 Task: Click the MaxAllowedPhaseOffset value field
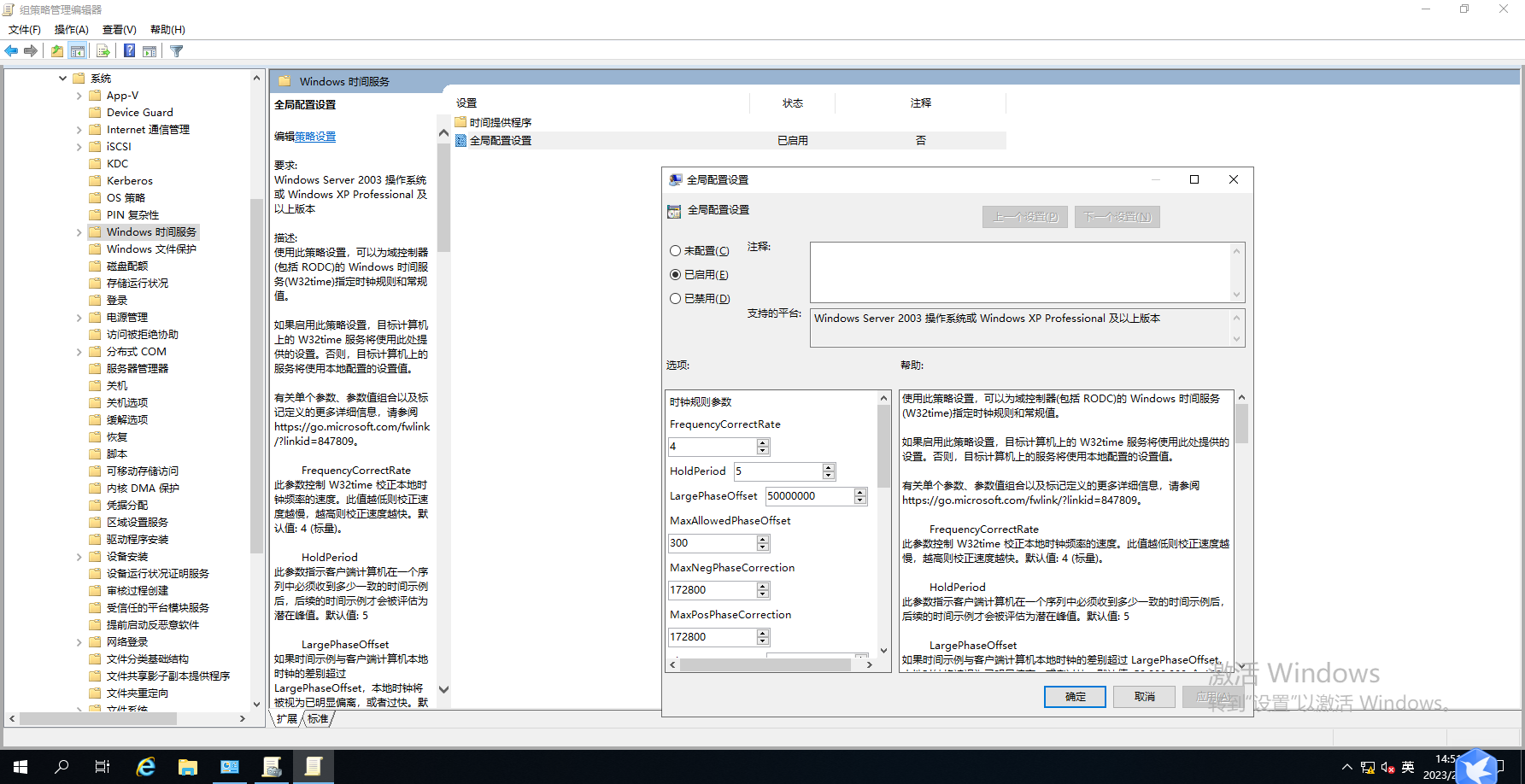pyautogui.click(x=713, y=543)
